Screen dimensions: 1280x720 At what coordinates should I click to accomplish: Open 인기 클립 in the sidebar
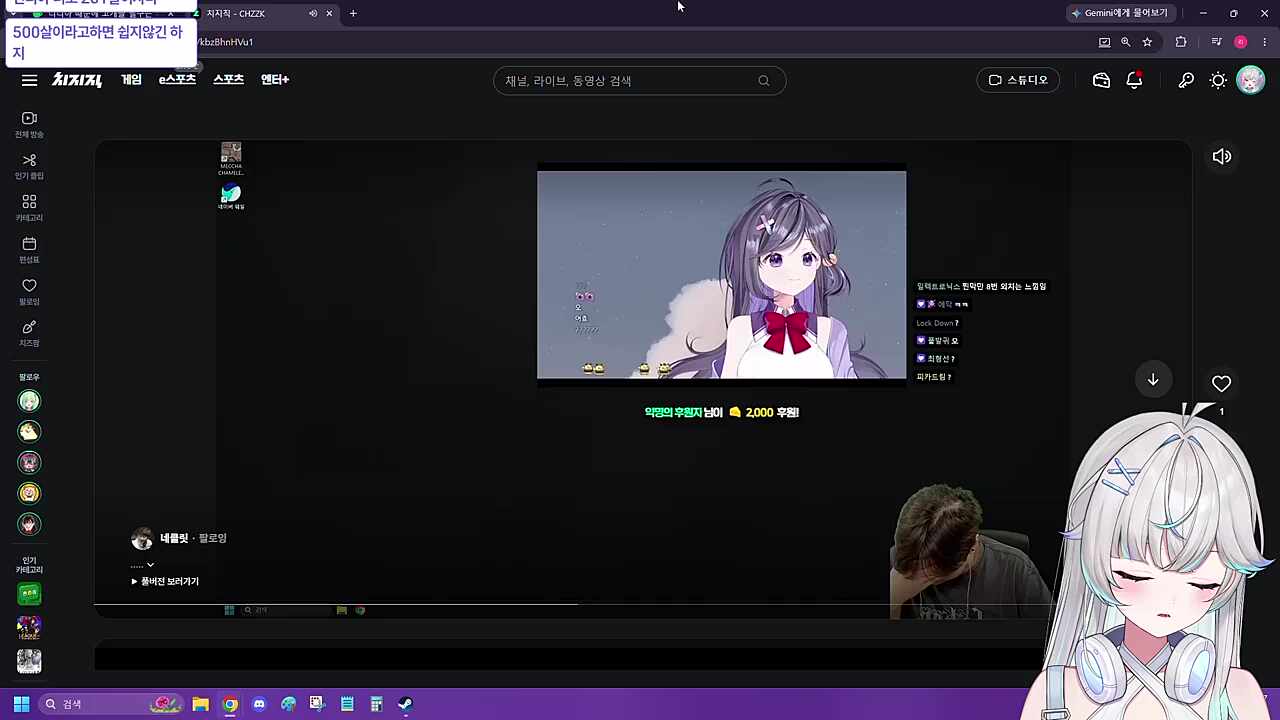[x=29, y=167]
